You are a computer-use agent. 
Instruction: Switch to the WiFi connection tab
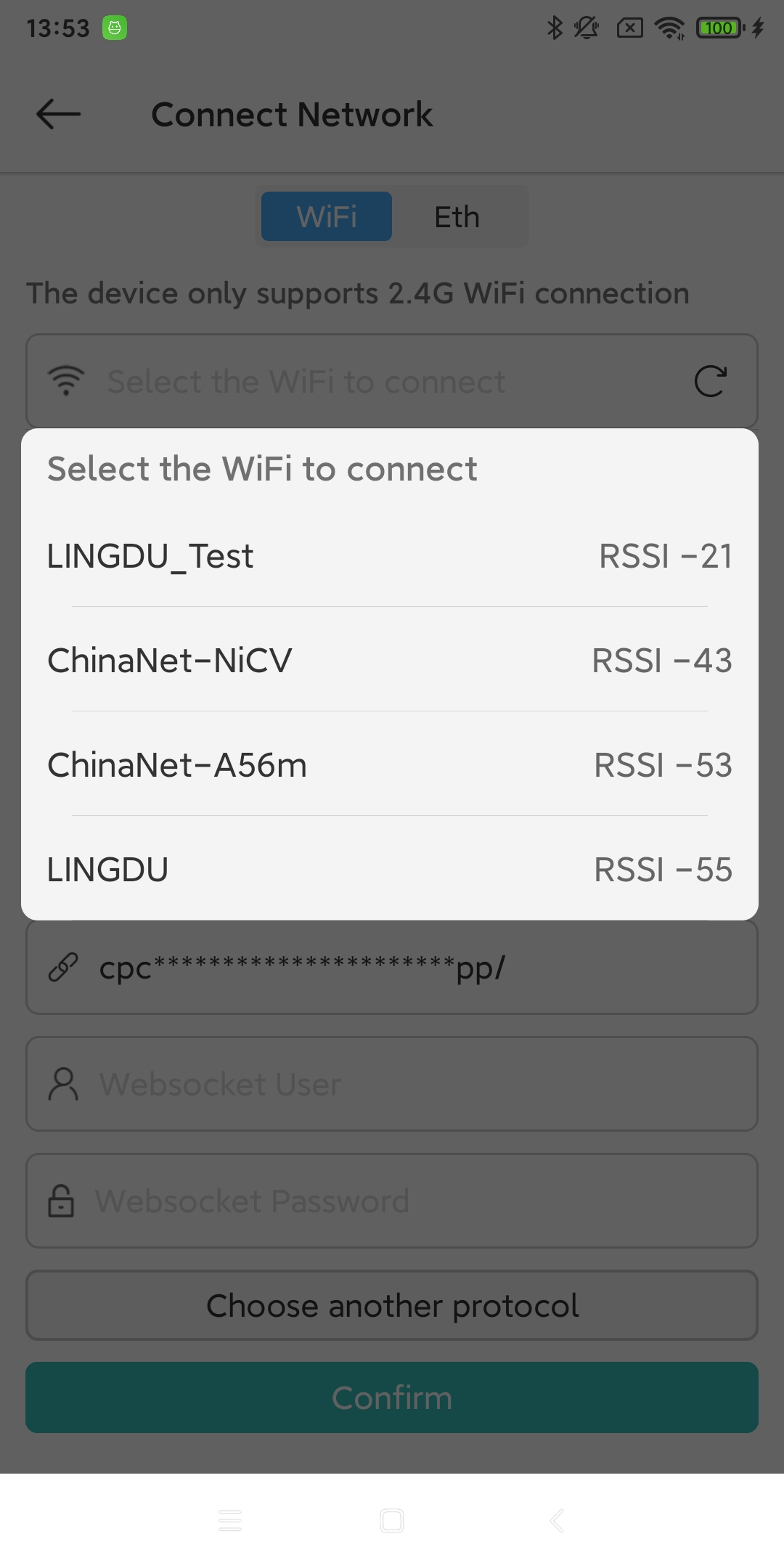(327, 216)
